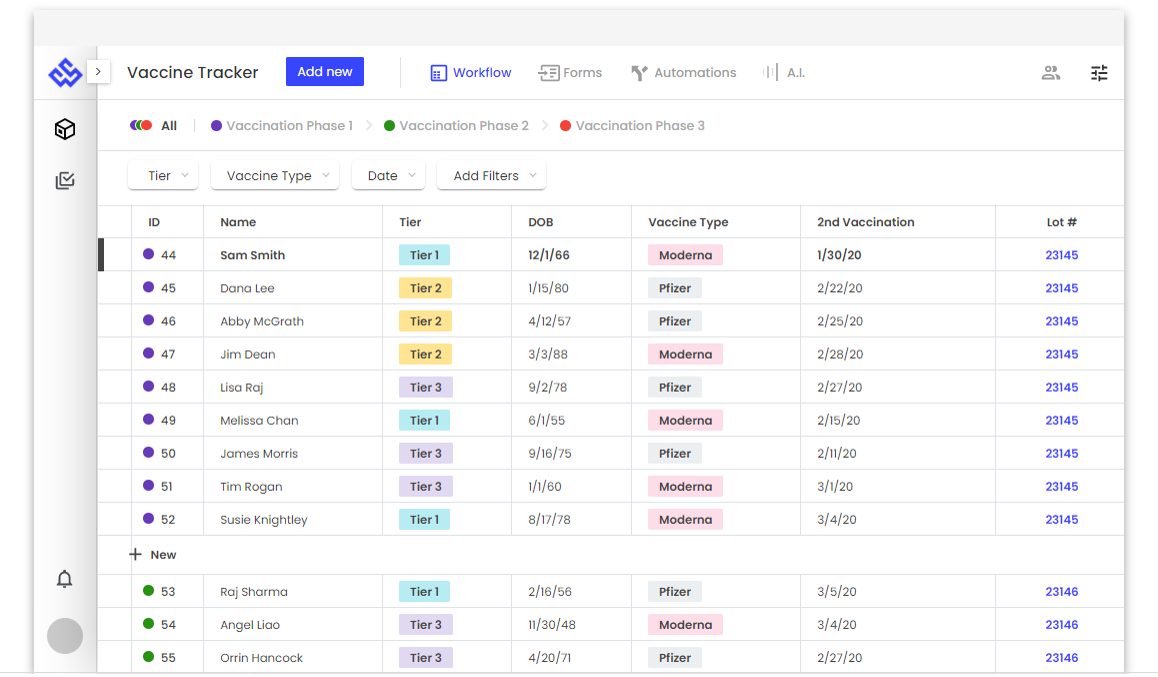This screenshot has width=1158, height=677.
Task: Expand the Vaccine Type filter
Action: pos(274,174)
